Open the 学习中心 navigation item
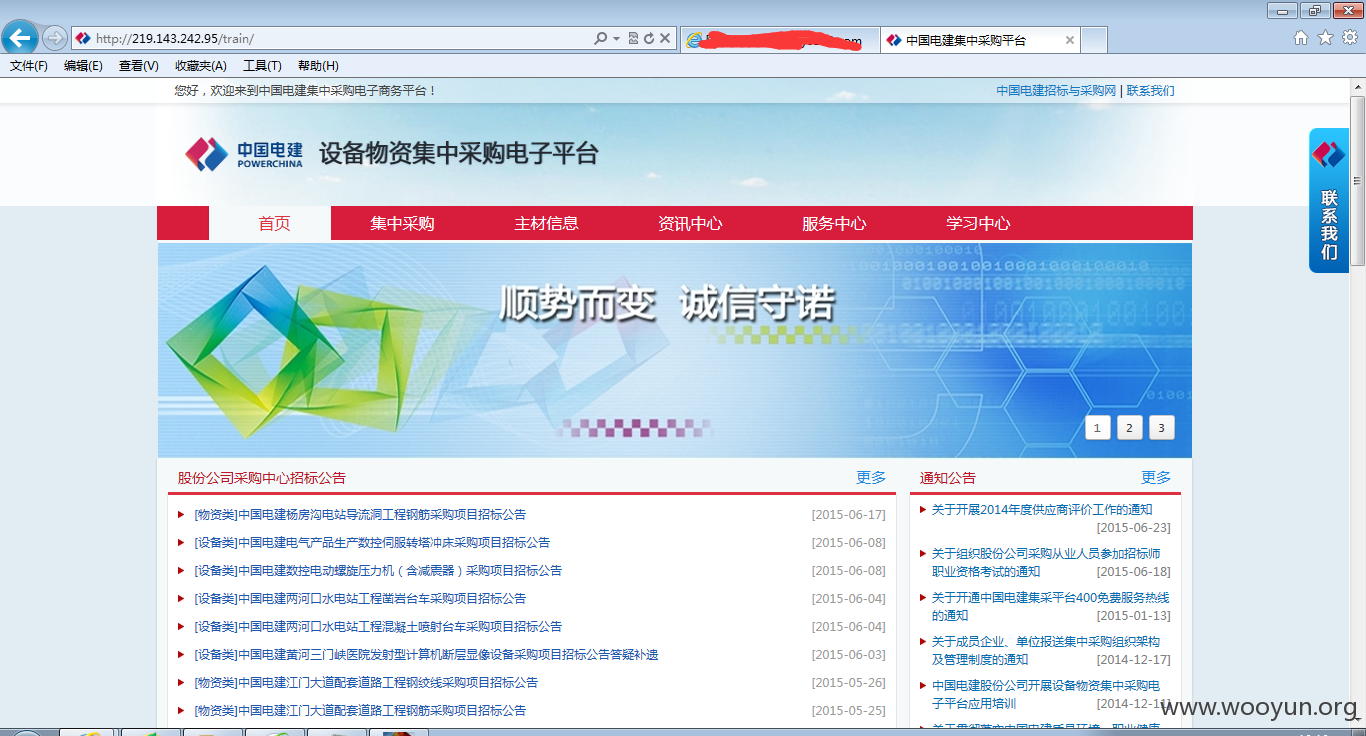The width and height of the screenshot is (1366, 736). (978, 224)
